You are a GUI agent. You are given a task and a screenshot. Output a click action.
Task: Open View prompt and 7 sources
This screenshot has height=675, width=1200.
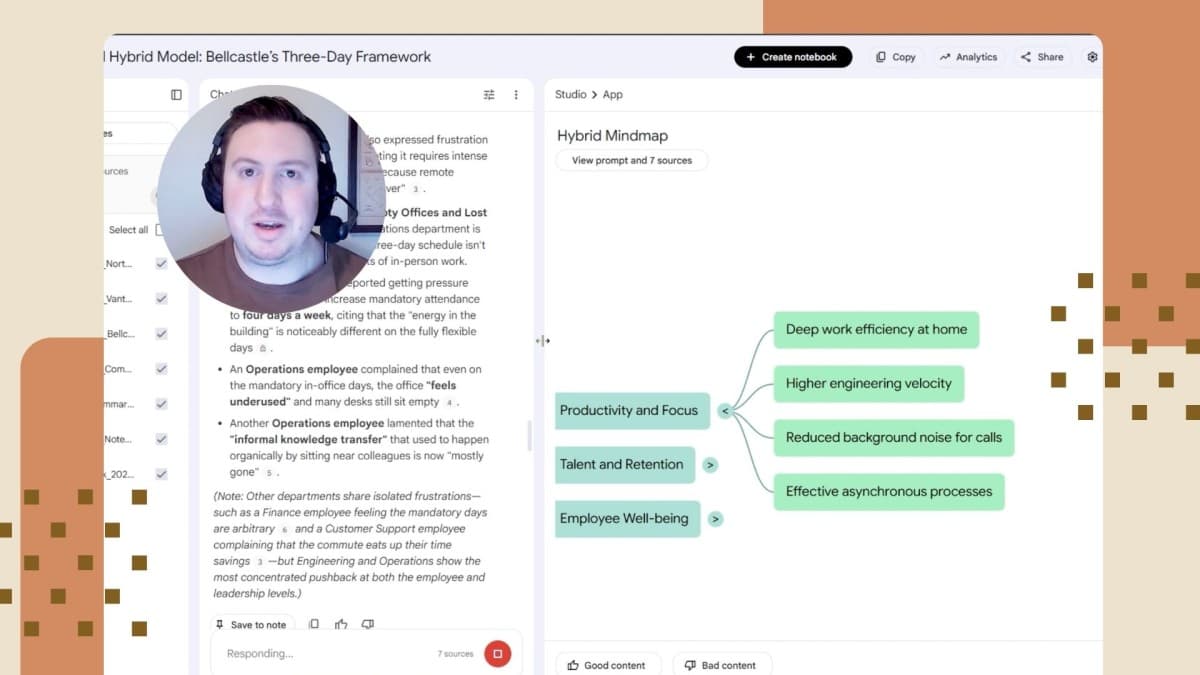pos(632,160)
